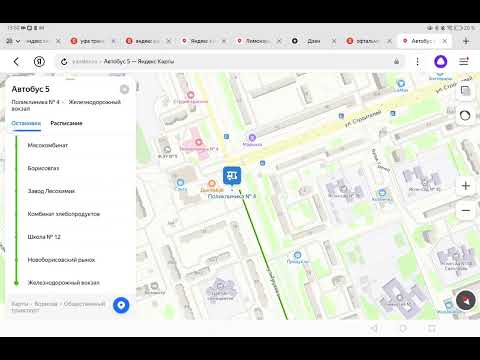Go back with the browser back arrow

pos(16,61)
